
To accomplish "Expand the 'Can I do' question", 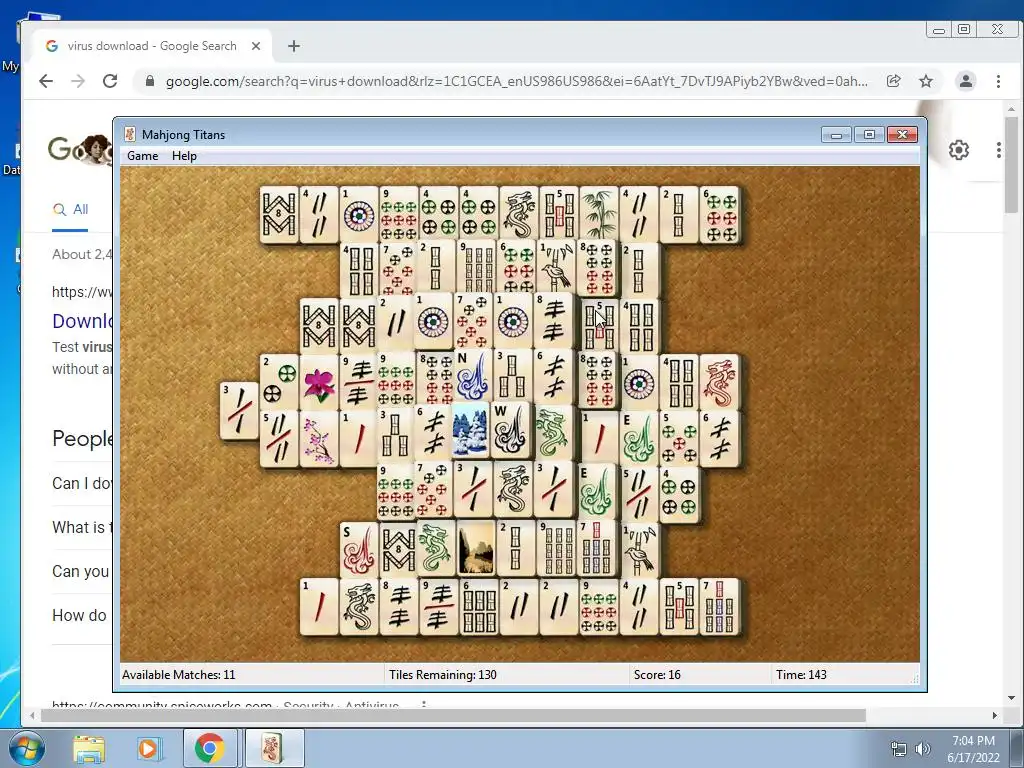I will [82, 483].
